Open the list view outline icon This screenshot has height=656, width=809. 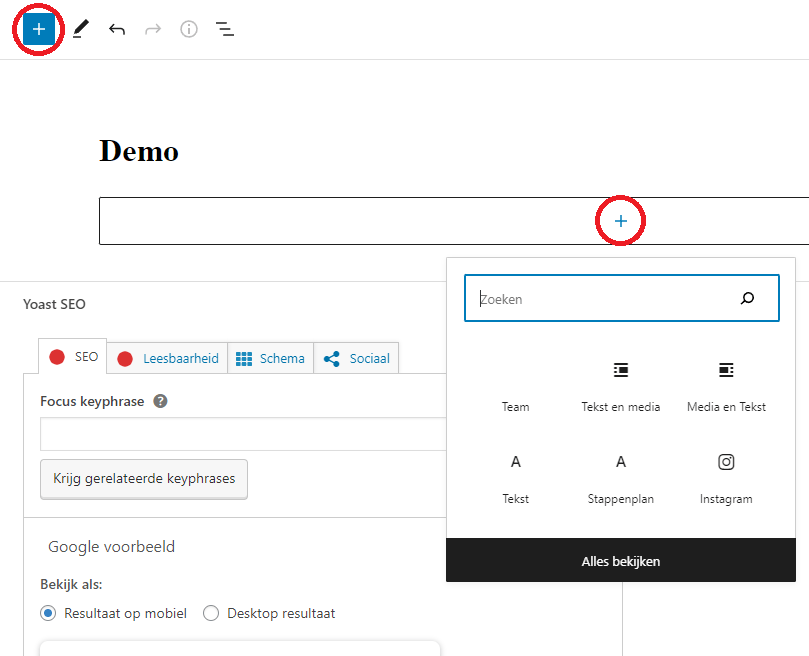click(x=225, y=29)
